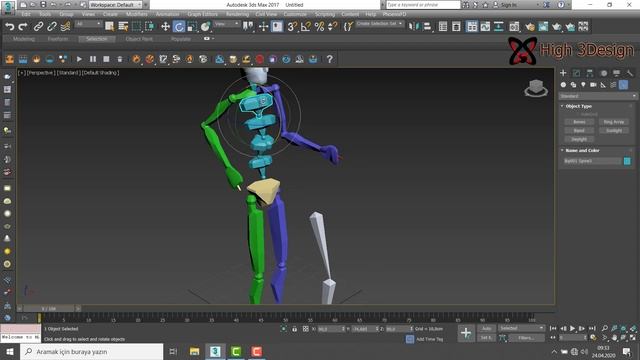
Task: Open the Curve Editor icon
Action: click(x=485, y=27)
